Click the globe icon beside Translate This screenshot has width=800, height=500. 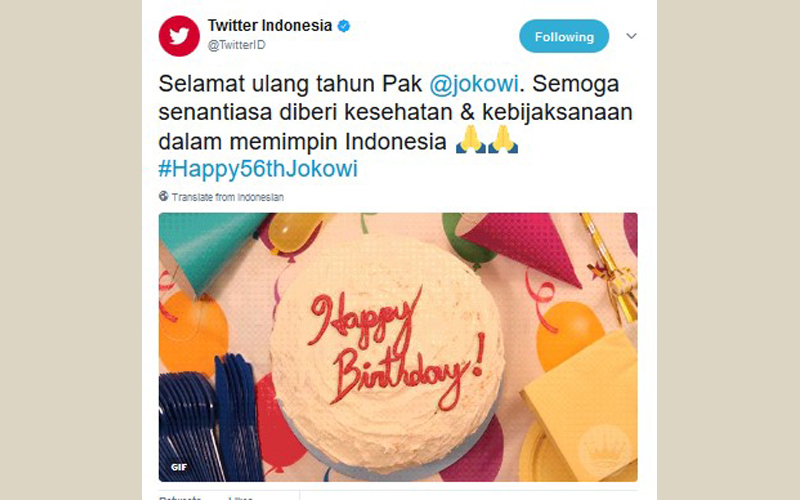click(x=164, y=196)
